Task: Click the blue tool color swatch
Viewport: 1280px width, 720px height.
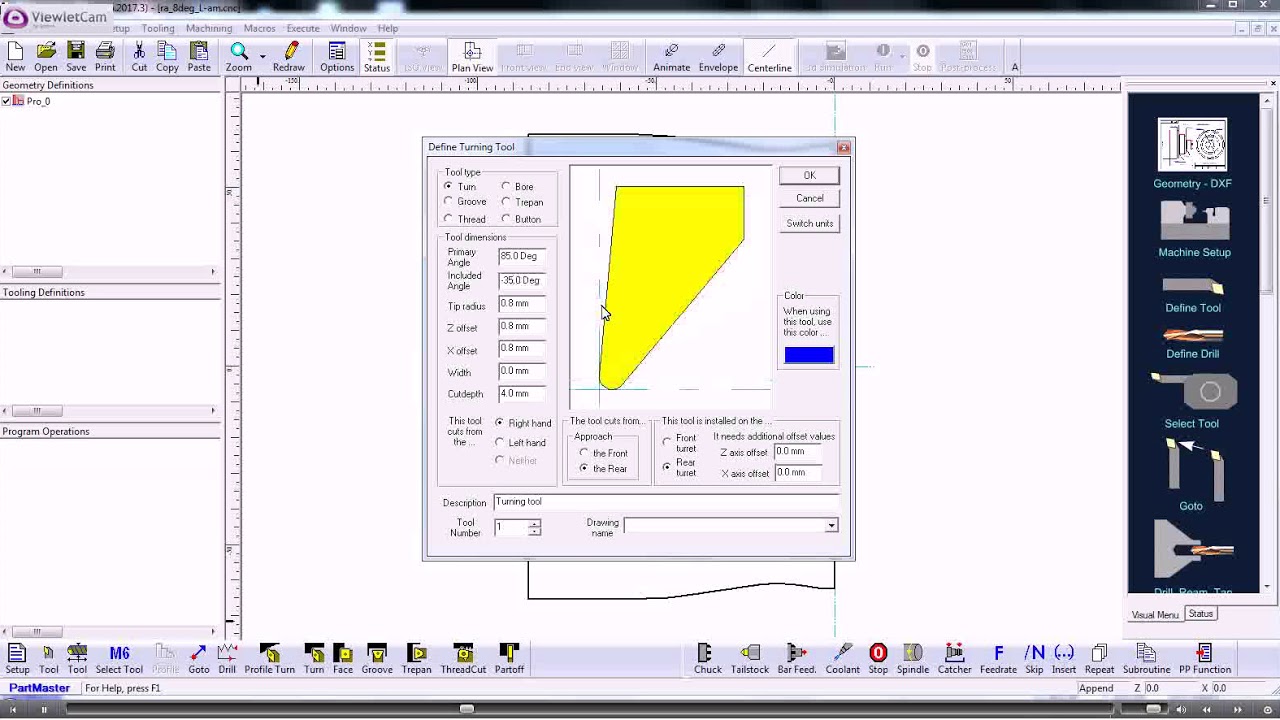Action: tap(809, 354)
